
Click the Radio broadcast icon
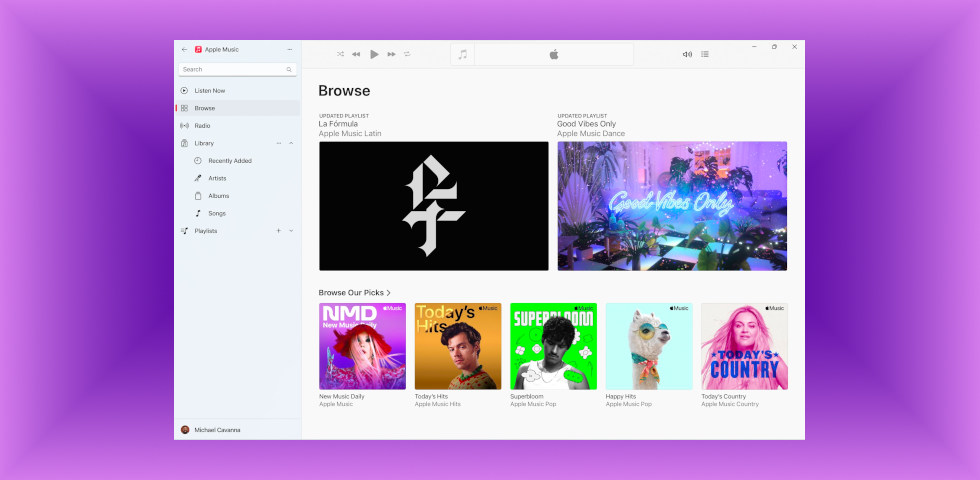pyautogui.click(x=184, y=126)
